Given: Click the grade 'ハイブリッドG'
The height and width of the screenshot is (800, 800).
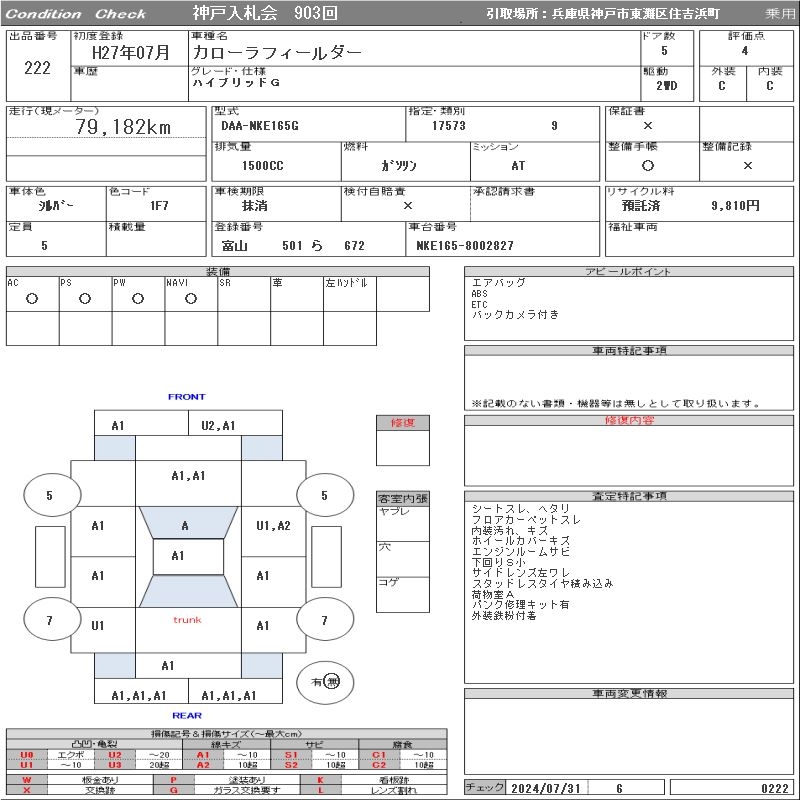Looking at the screenshot, I should [236, 83].
